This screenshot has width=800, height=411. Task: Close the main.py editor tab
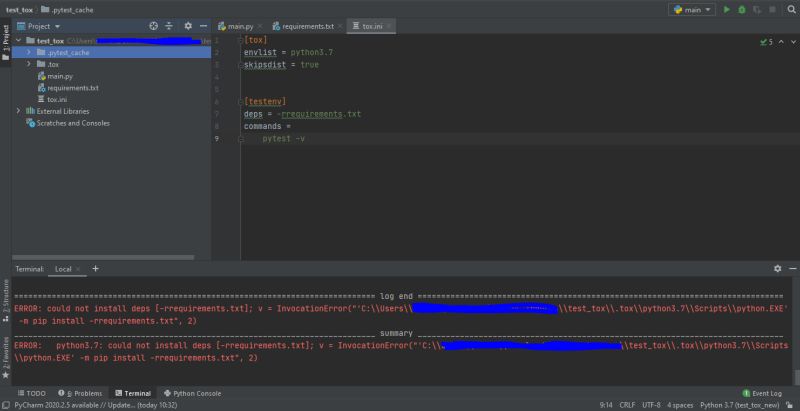click(x=259, y=26)
